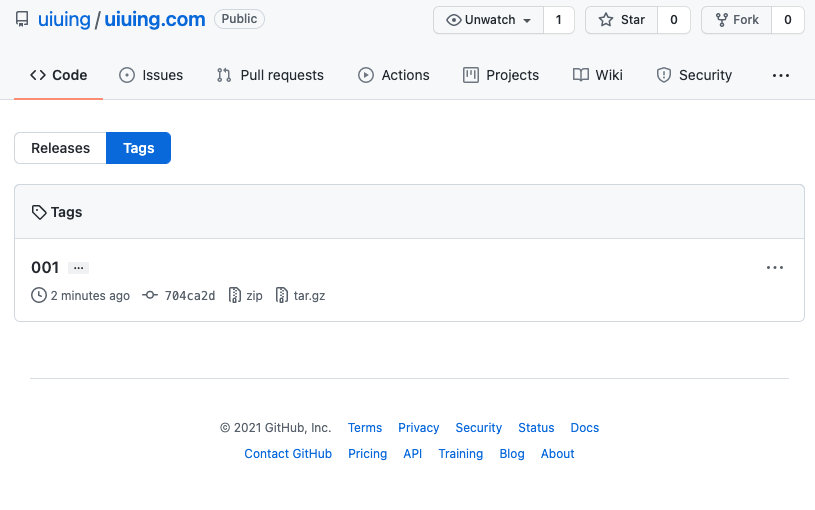Open the footer Privacy link
Viewport: 815px width, 510px height.
pos(418,428)
